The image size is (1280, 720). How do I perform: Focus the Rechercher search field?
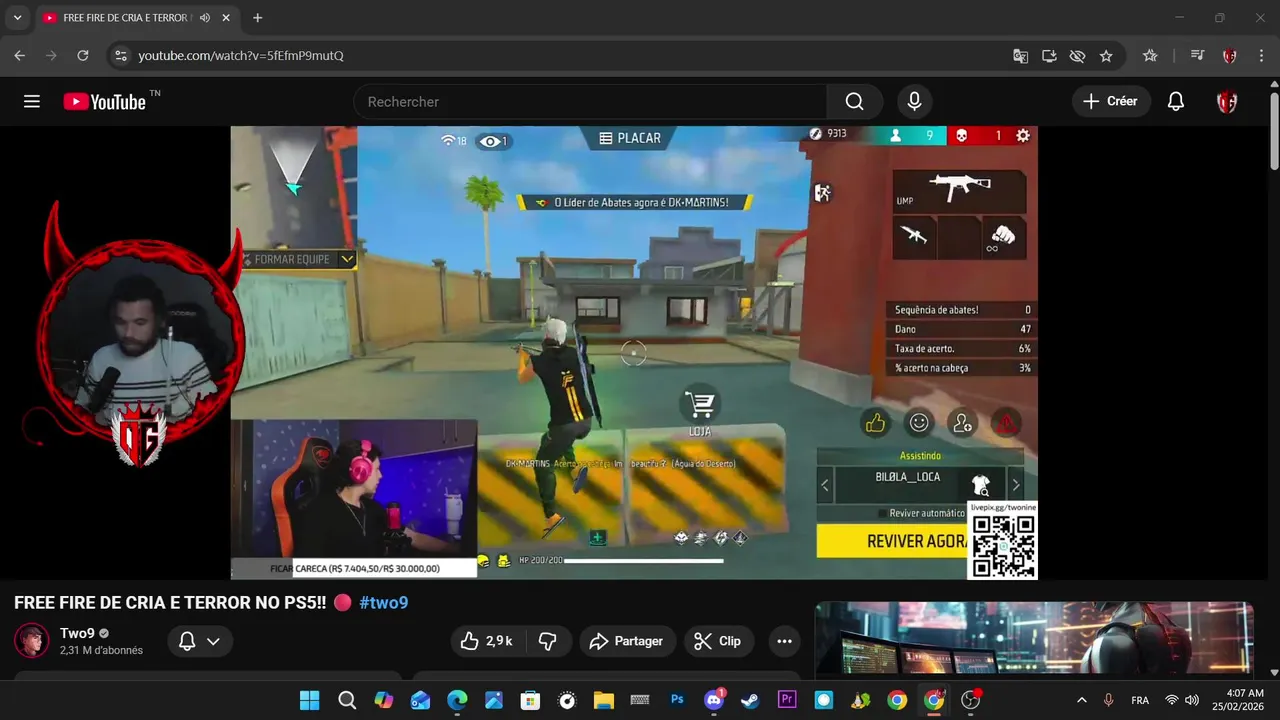coord(590,101)
